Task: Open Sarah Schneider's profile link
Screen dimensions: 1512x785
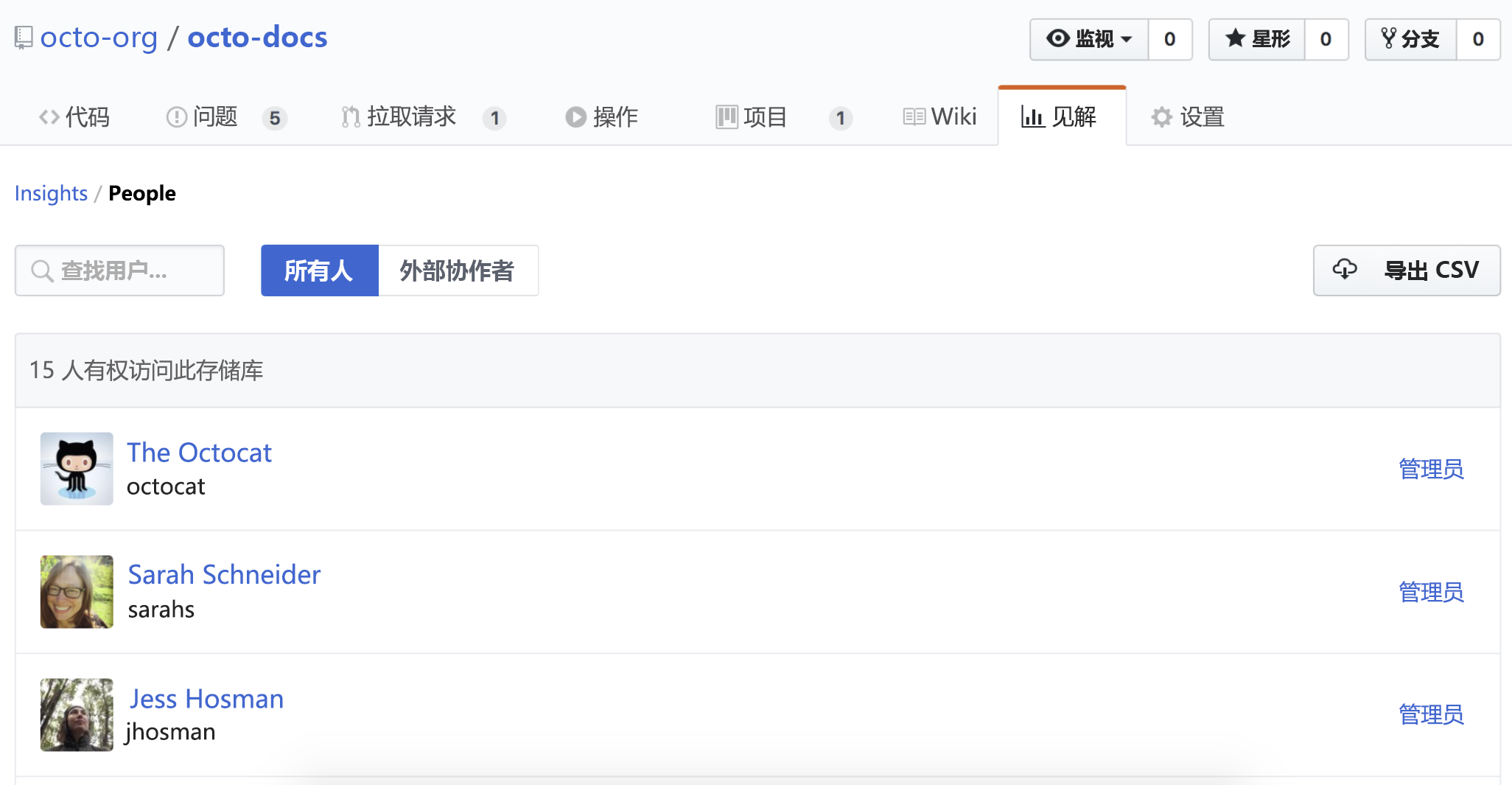Action: pos(224,574)
